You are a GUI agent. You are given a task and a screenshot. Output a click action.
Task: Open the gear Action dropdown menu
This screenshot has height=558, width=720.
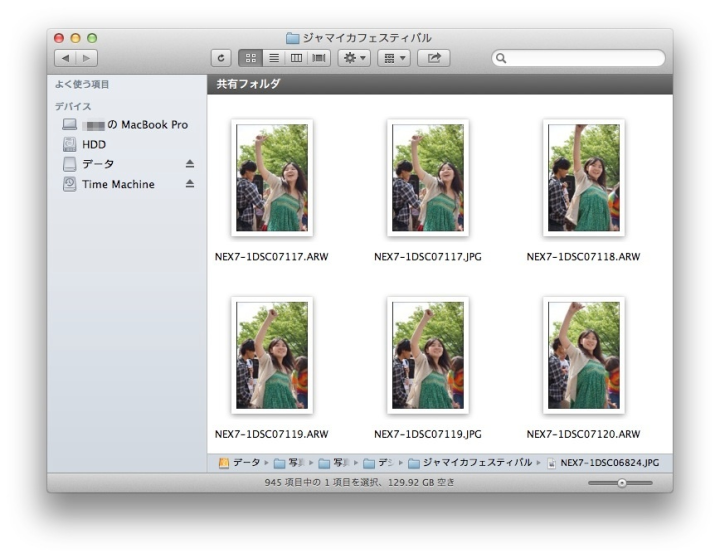click(354, 59)
